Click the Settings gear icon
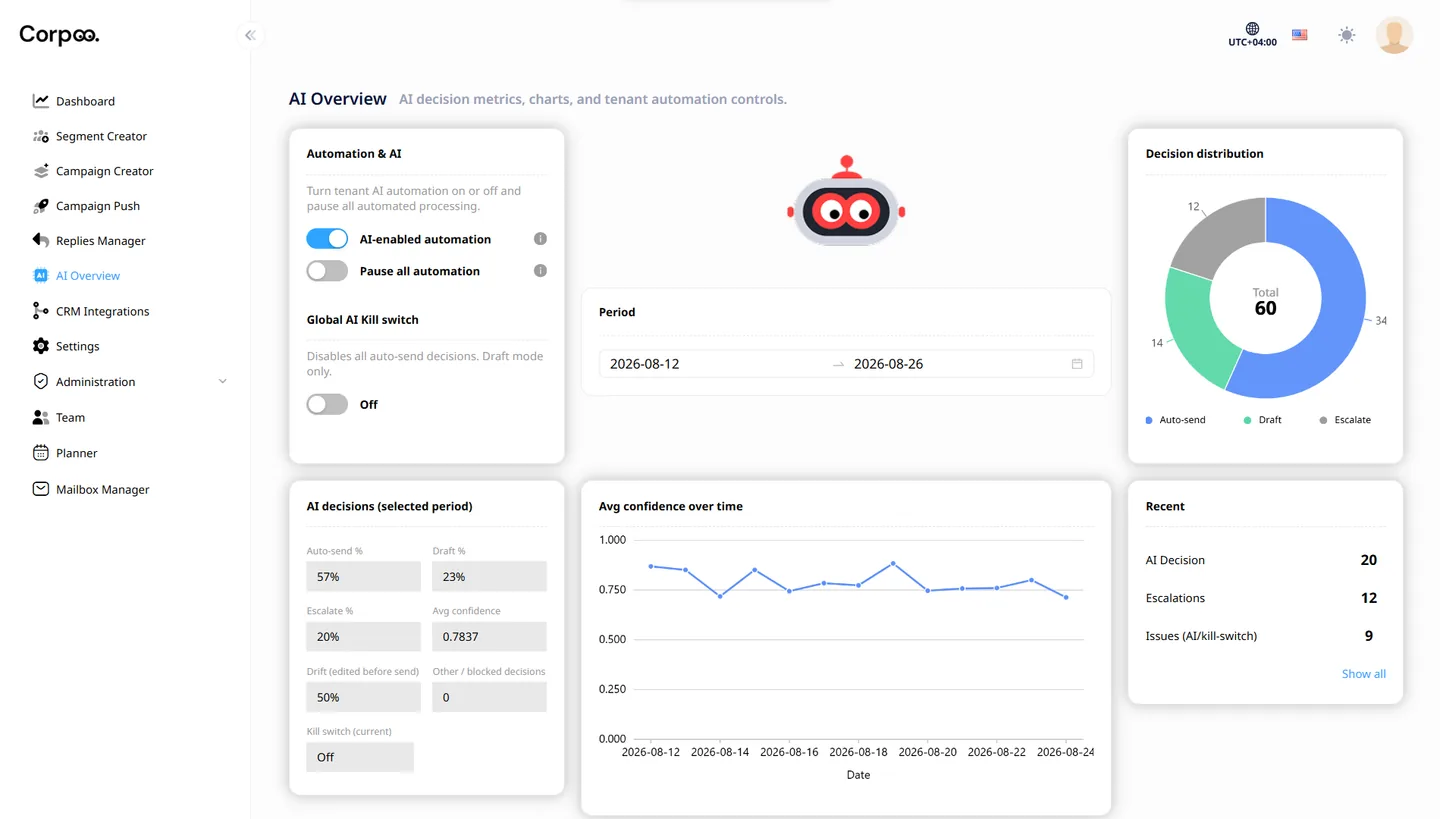 click(x=40, y=346)
